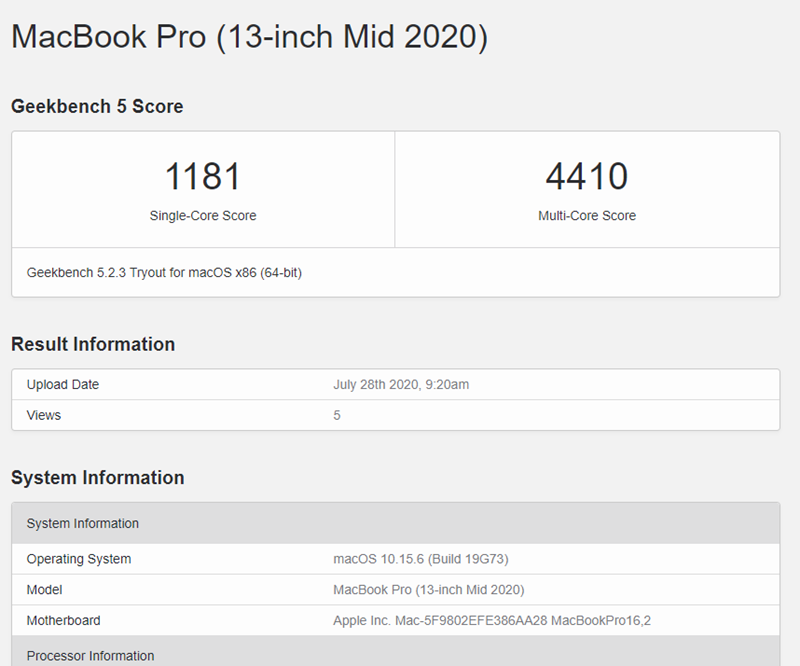This screenshot has width=800, height=666.
Task: Click 'Geekbench 5.2.3 Tryout for macOS x86 (64-bit)' text
Action: click(164, 273)
